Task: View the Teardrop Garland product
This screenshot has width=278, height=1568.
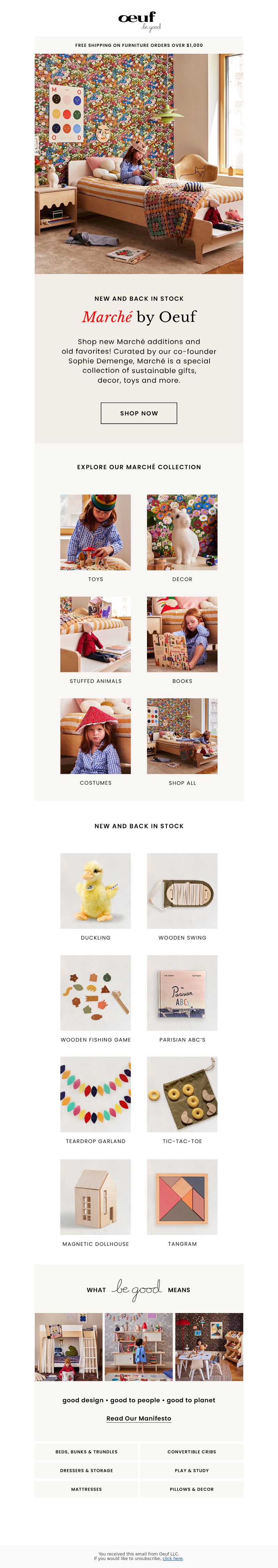Action: pos(96,1094)
